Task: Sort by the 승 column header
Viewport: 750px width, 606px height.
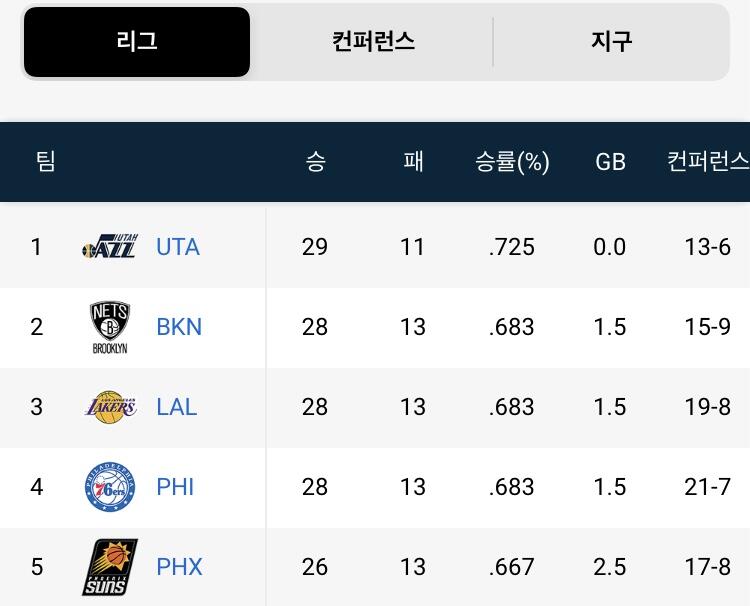Action: (x=315, y=162)
